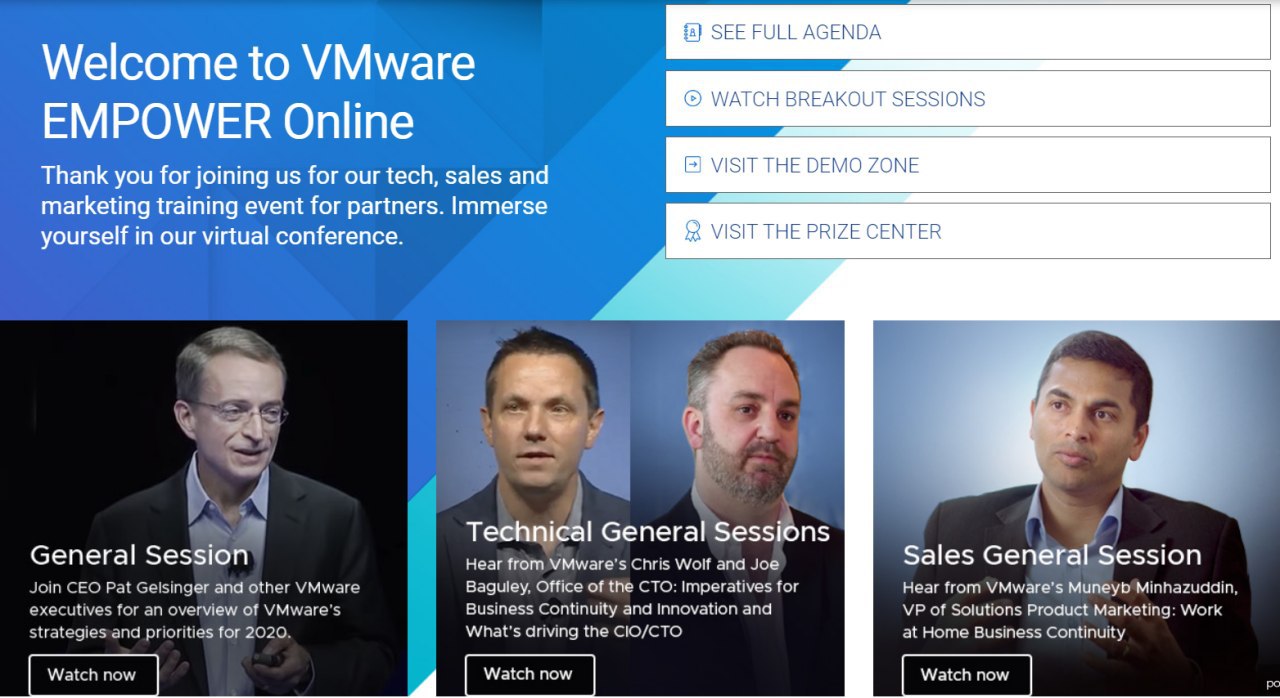Image resolution: width=1280 pixels, height=698 pixels.
Task: Open the Pat Gelsinger session thumbnail
Action: coord(204,430)
